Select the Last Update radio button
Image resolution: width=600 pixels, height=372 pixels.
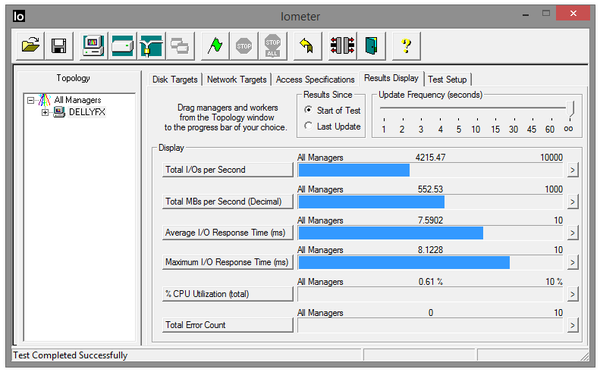[308, 126]
